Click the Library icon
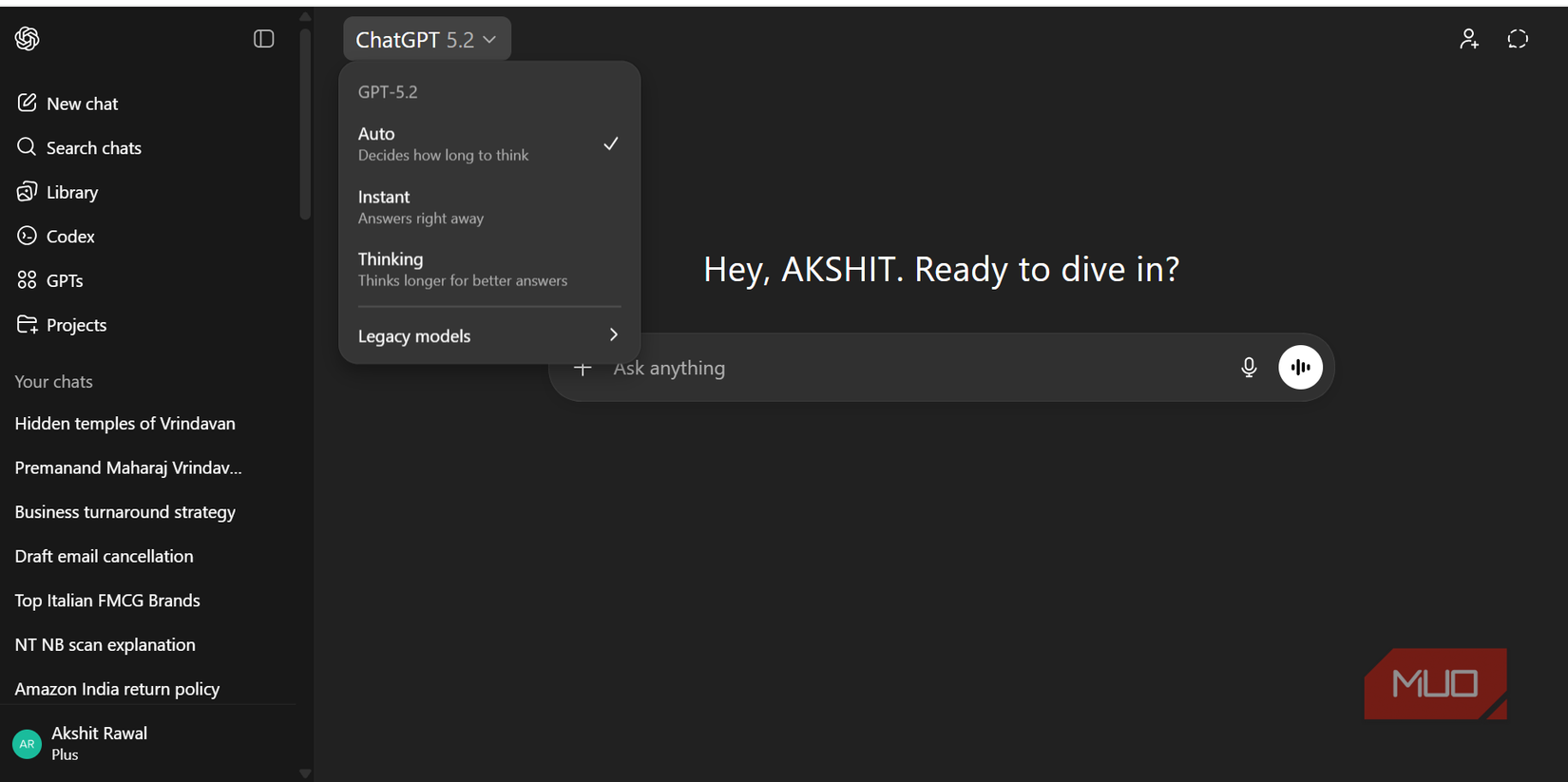The height and width of the screenshot is (782, 1568). [27, 192]
